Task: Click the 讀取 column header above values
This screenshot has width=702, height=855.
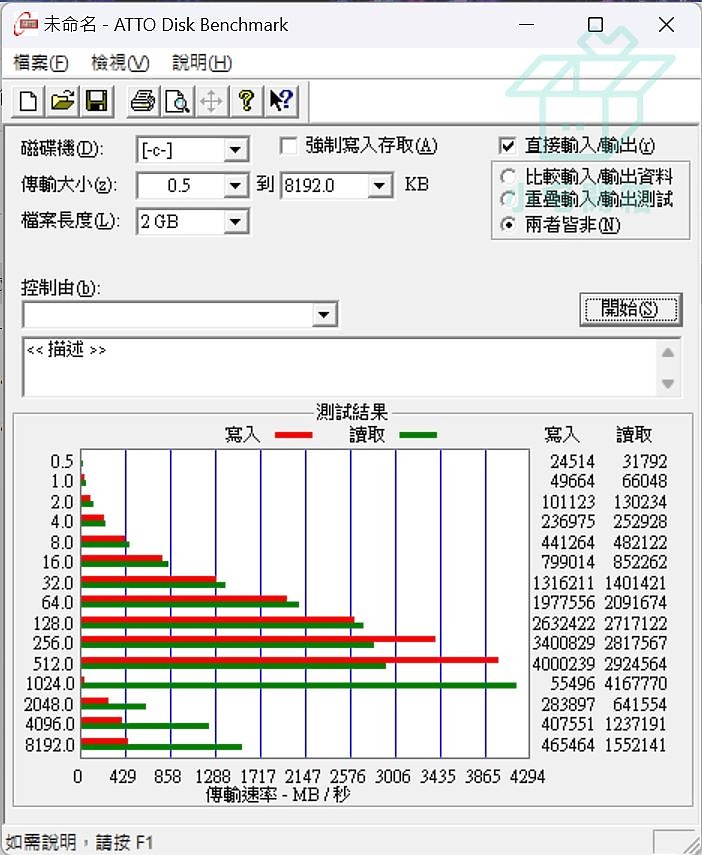Action: click(x=634, y=435)
